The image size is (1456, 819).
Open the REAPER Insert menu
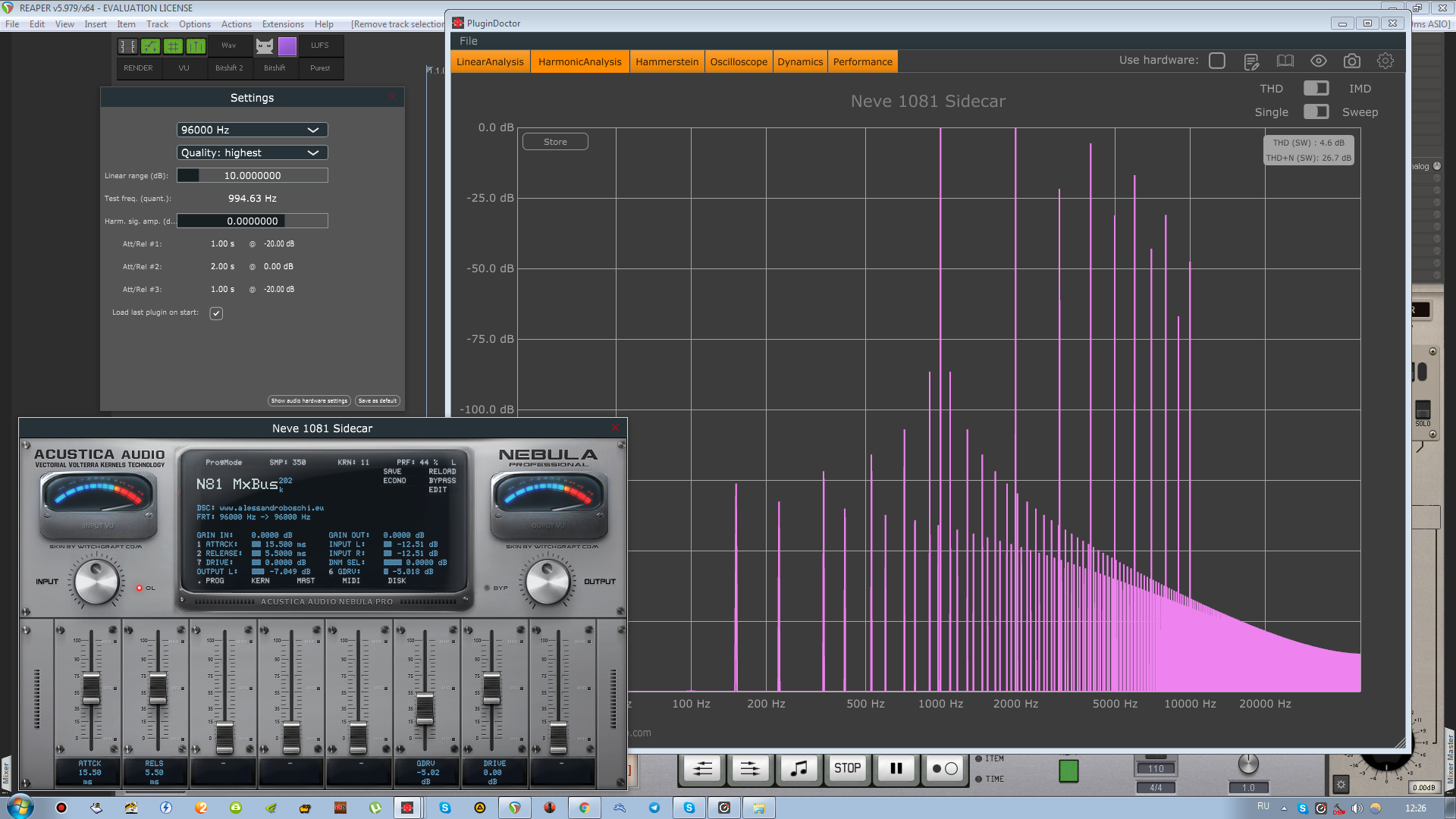pos(96,24)
